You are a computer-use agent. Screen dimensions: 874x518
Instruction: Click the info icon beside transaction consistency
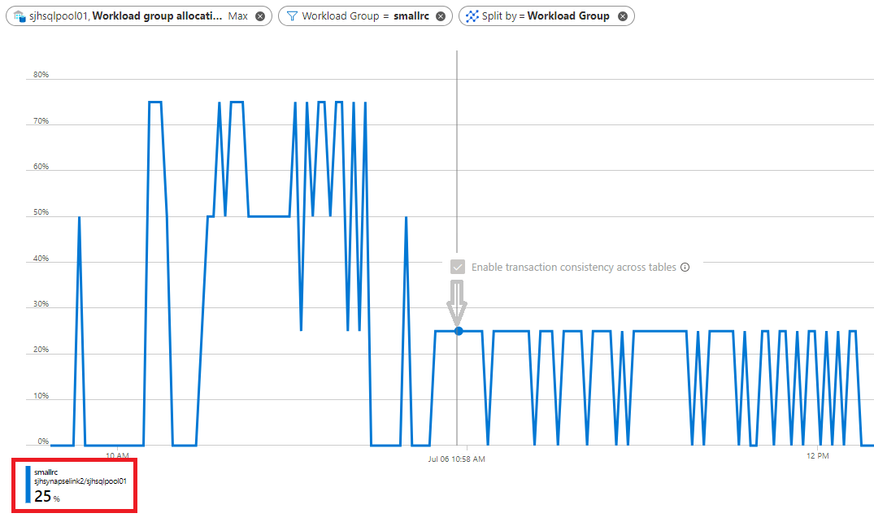(x=685, y=267)
